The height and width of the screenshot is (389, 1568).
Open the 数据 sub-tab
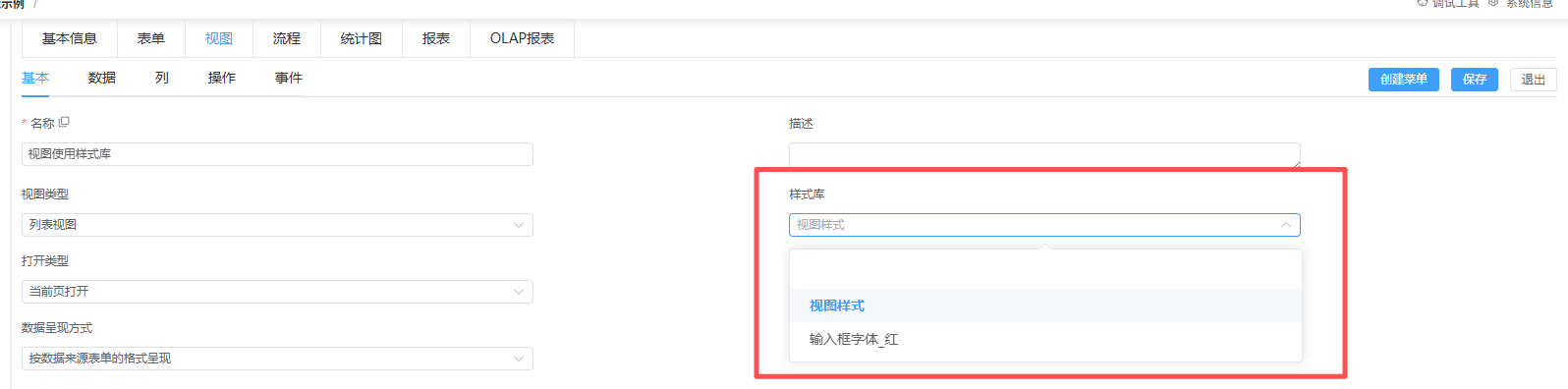coord(102,78)
